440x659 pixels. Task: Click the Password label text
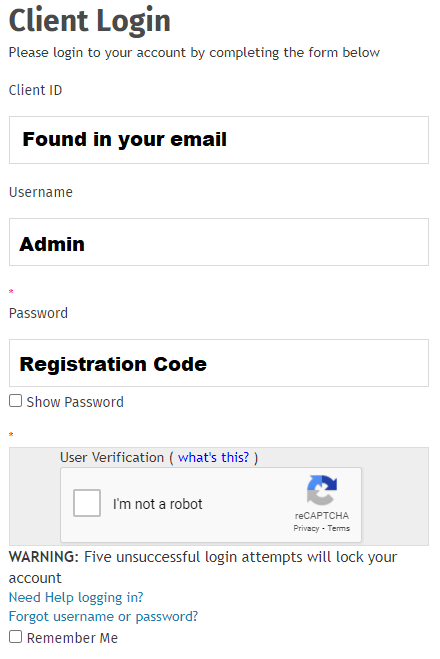[38, 313]
